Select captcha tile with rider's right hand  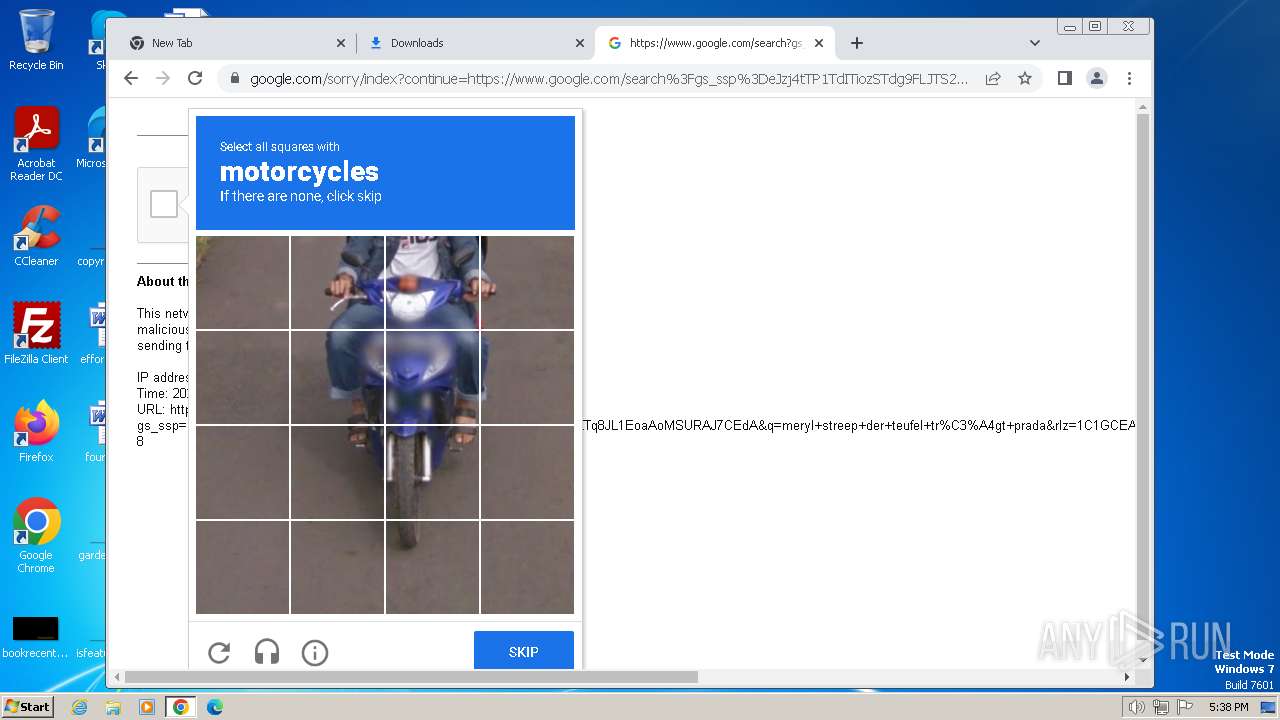click(x=337, y=283)
